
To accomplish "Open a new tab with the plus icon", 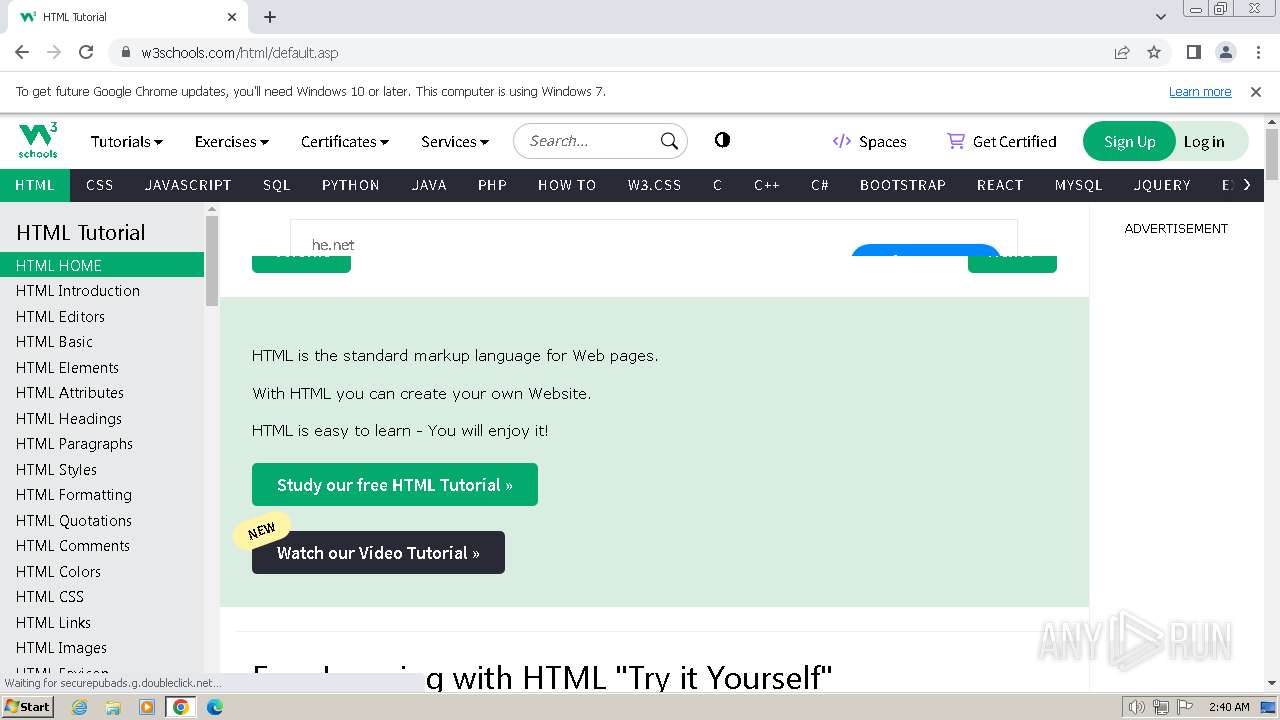I will [x=270, y=17].
